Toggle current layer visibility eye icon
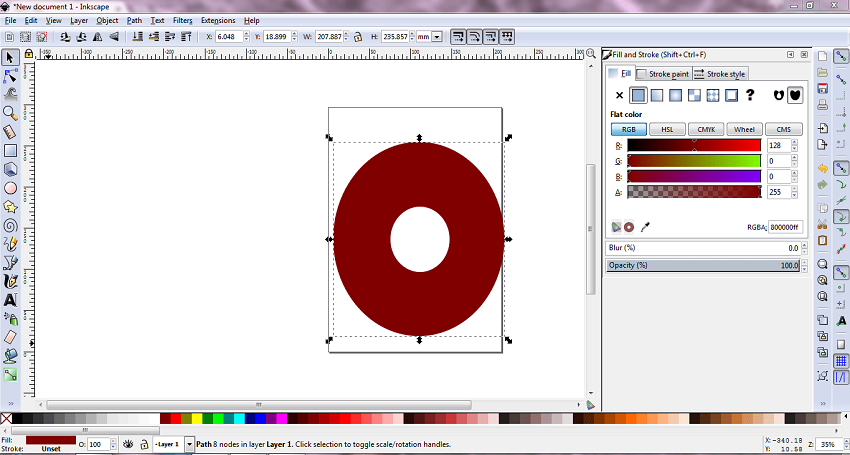 pyautogui.click(x=129, y=444)
